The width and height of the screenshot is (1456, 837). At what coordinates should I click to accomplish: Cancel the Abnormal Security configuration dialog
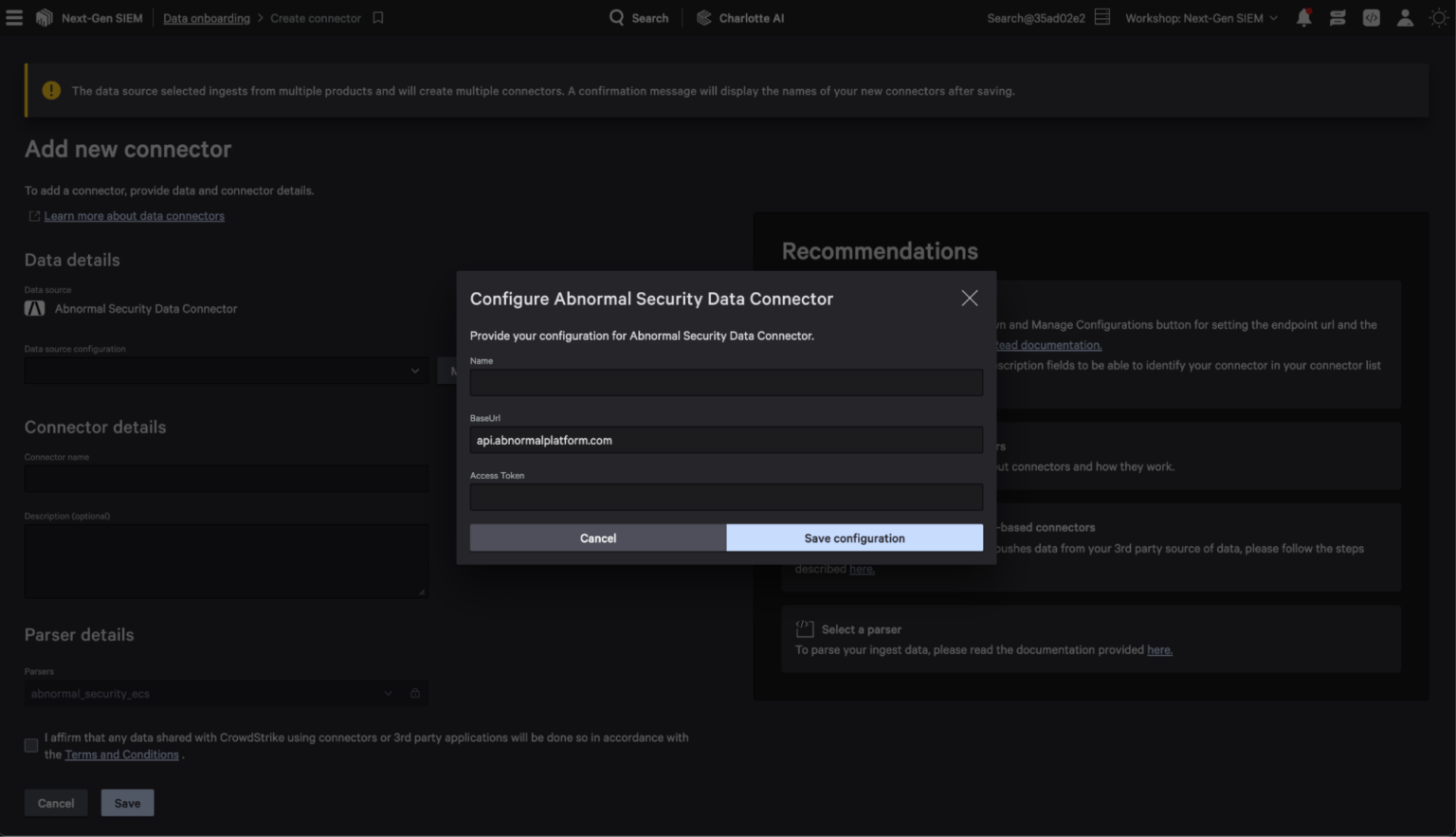coord(598,537)
